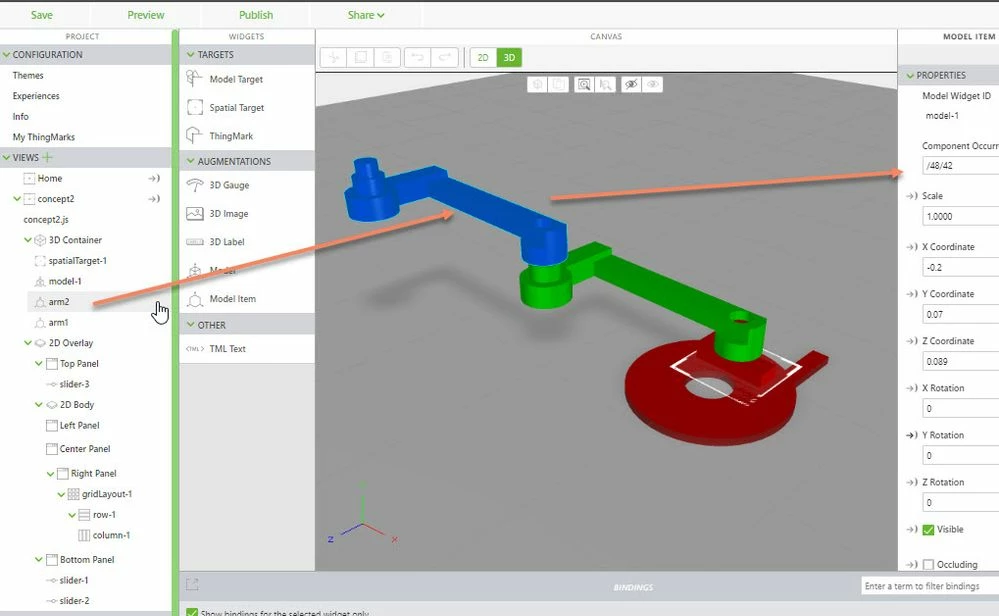Click Publish in the top menu
The width and height of the screenshot is (999, 616).
coord(256,15)
